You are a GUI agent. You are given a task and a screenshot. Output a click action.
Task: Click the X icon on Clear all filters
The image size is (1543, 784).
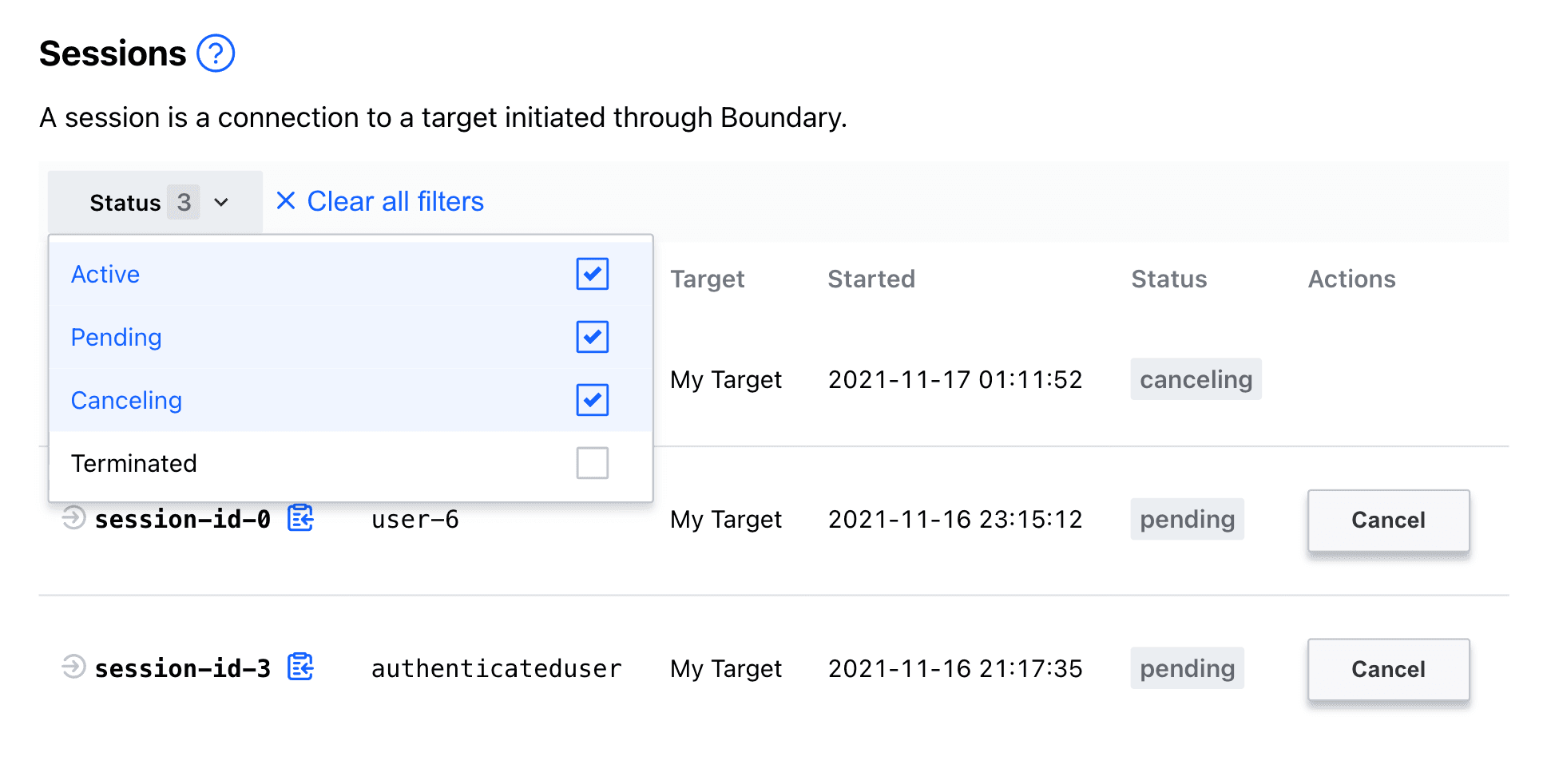pyautogui.click(x=285, y=201)
